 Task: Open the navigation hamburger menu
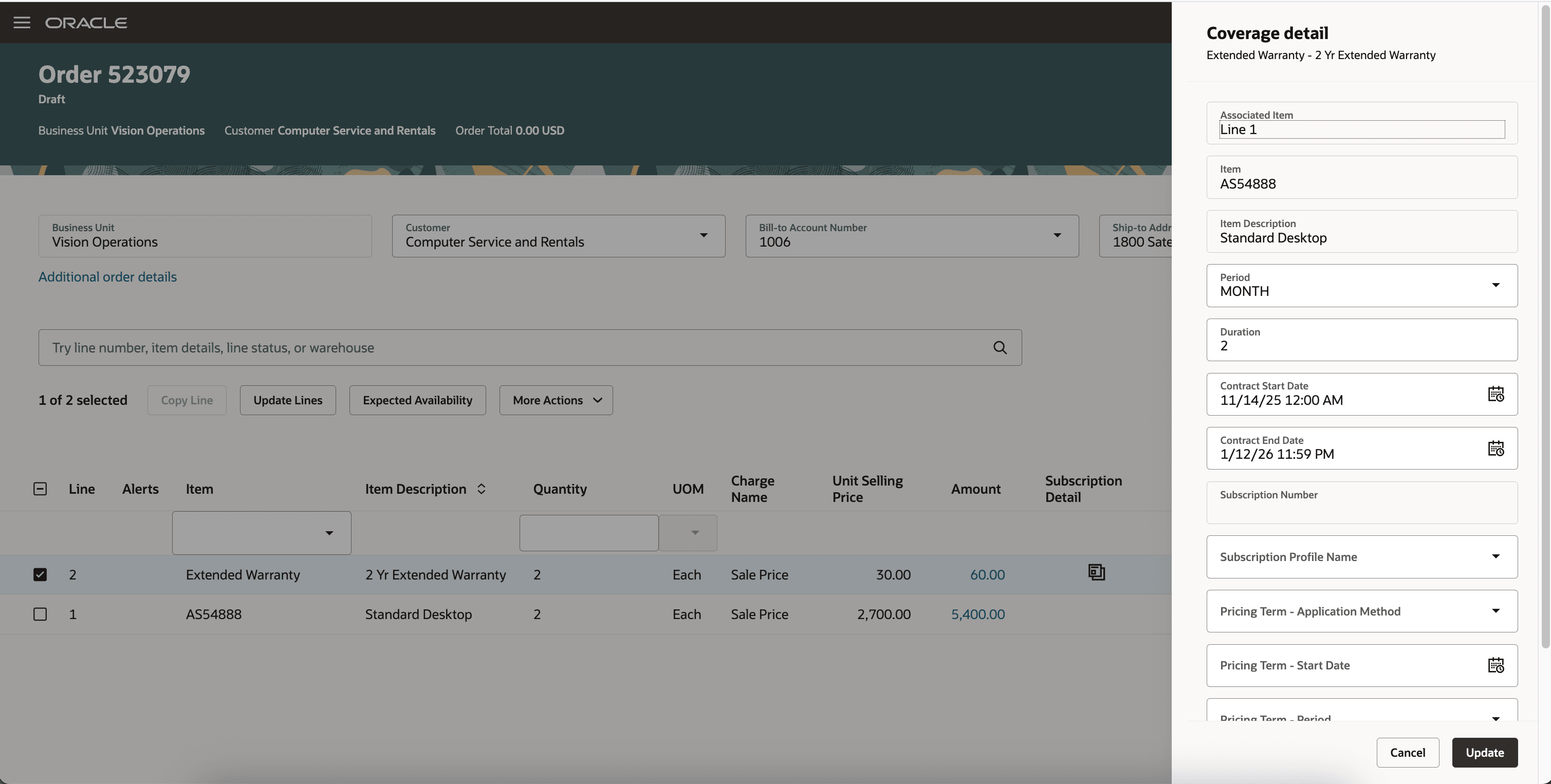[22, 22]
